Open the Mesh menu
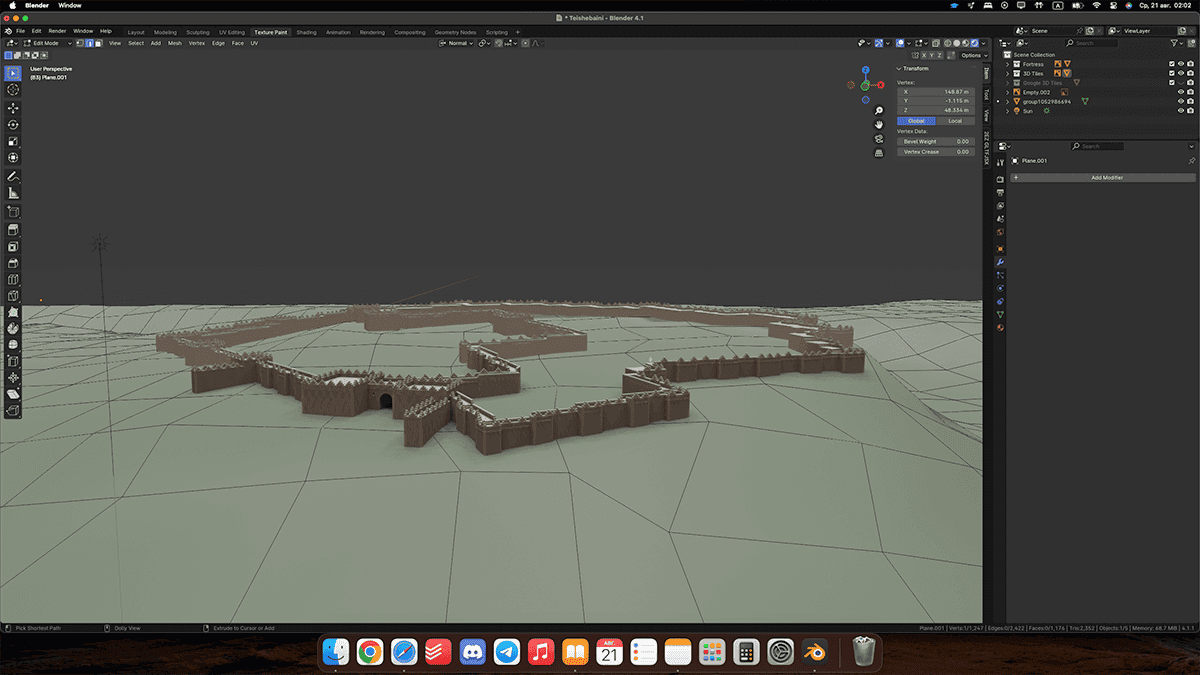The width and height of the screenshot is (1200, 675). 175,43
